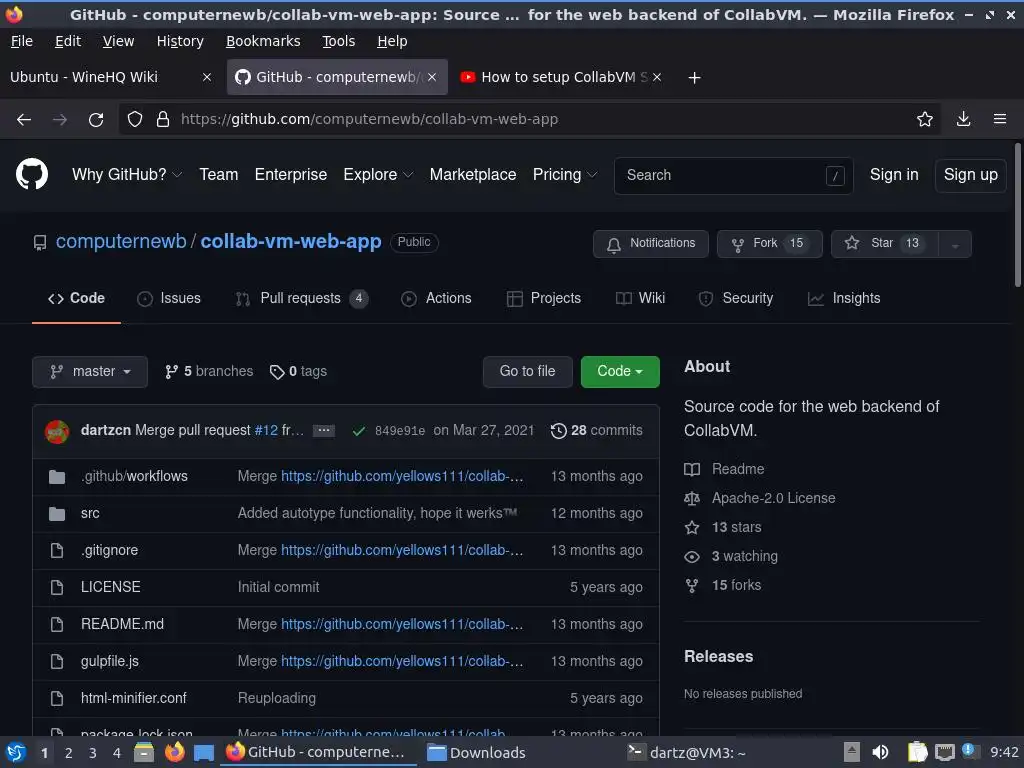Screen dimensions: 1024x768
Task: Switch to Pull requests tab
Action: 302,298
